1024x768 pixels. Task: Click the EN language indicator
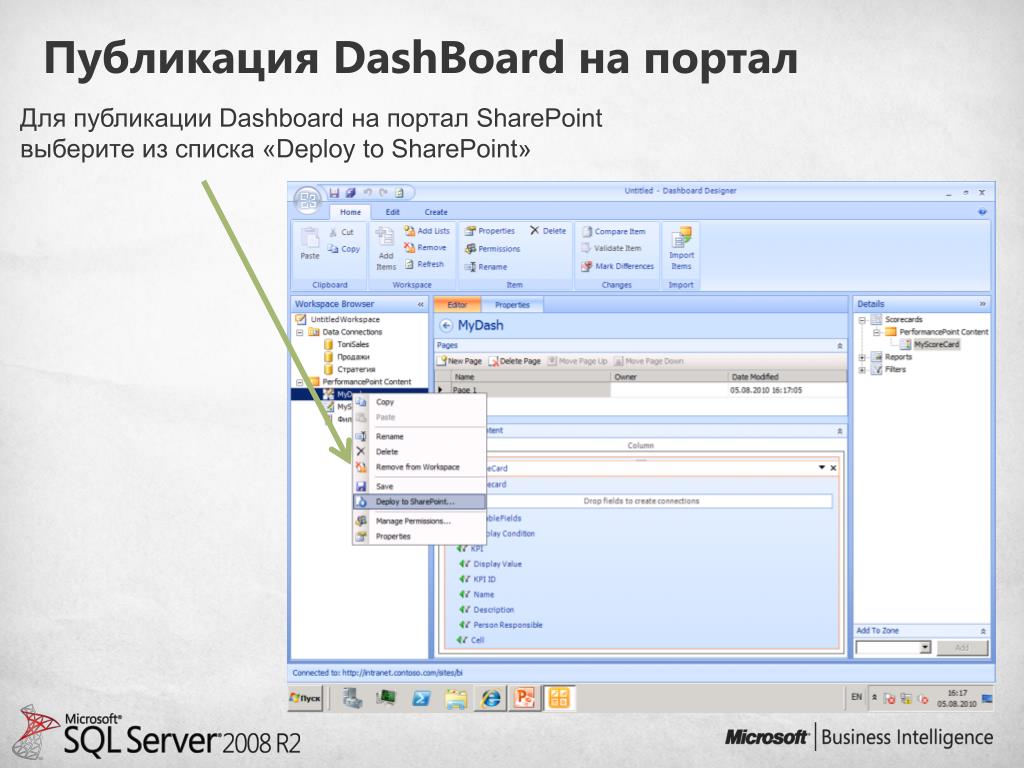point(856,697)
